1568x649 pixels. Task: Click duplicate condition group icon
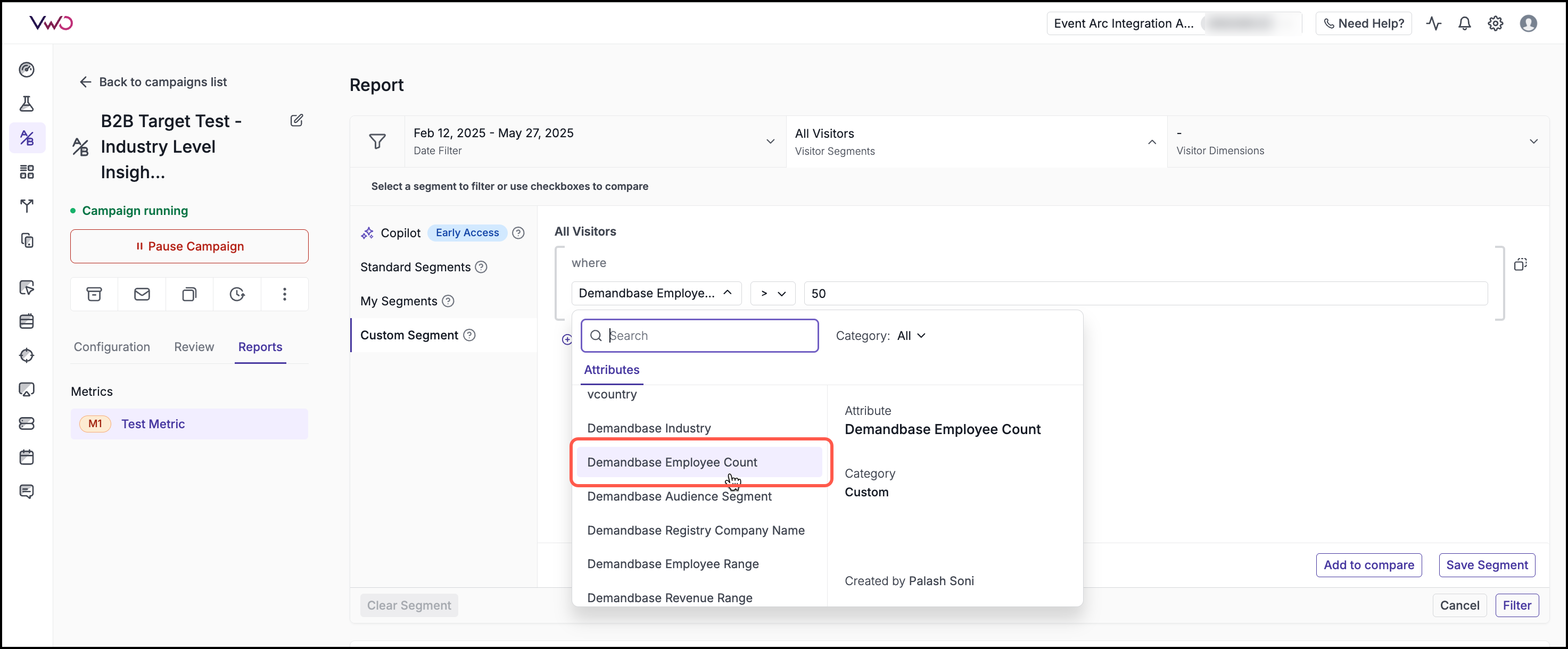pyautogui.click(x=1521, y=264)
